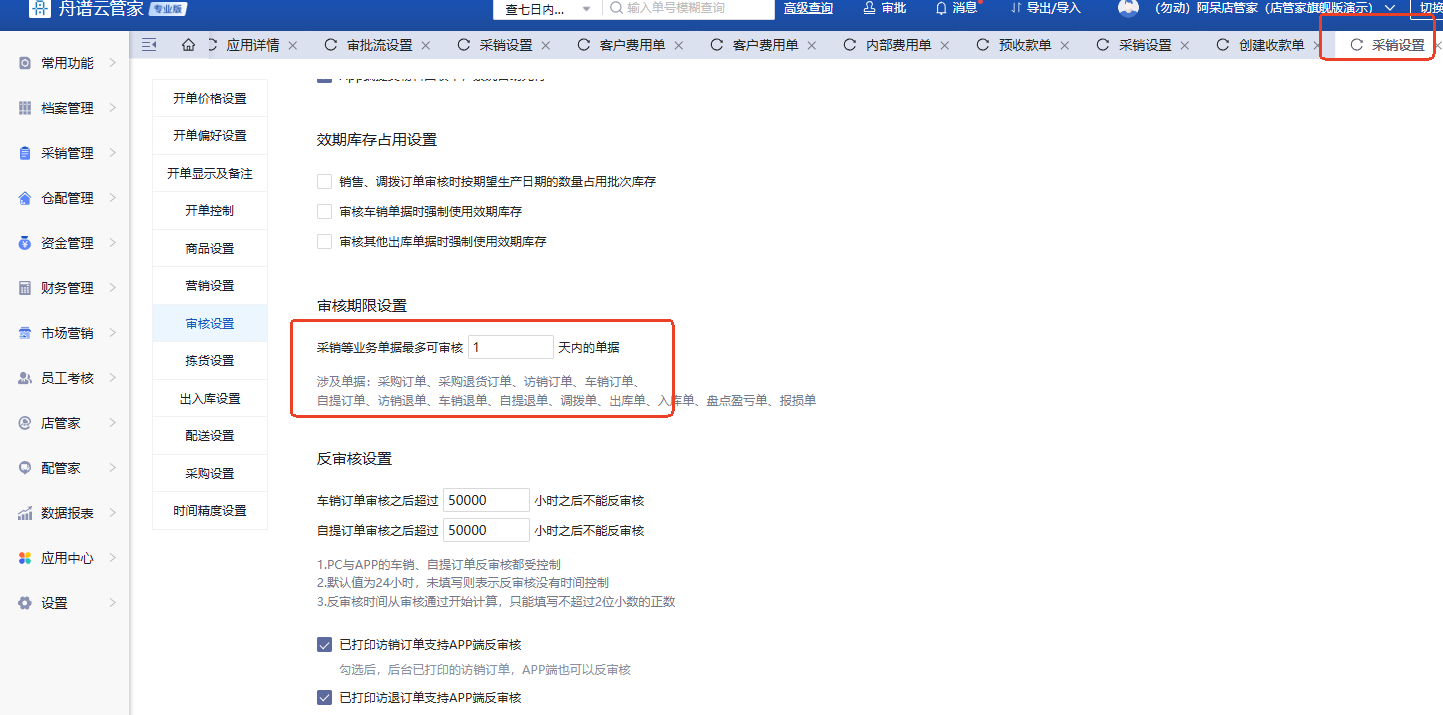The image size is (1443, 715).
Task: Check 审核其他出库单据时强制使用效期库存 option
Action: (324, 242)
